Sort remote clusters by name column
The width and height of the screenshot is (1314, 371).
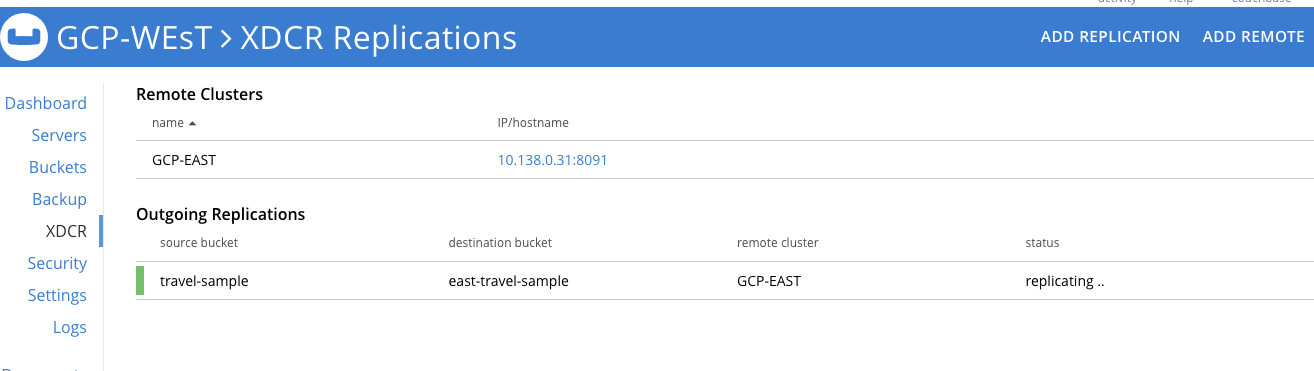pyautogui.click(x=168, y=123)
